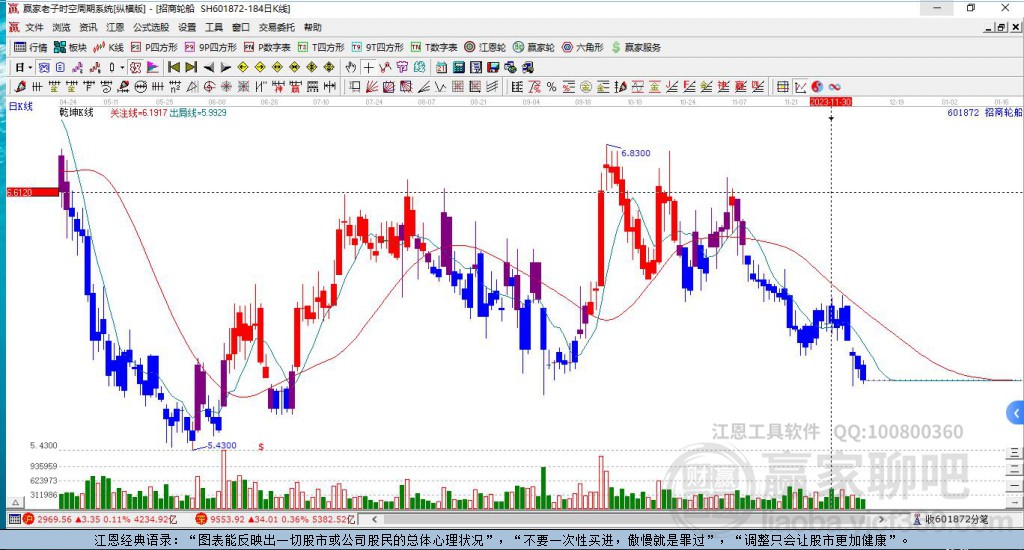
Task: Open the 江恩轮 tool
Action: point(485,47)
